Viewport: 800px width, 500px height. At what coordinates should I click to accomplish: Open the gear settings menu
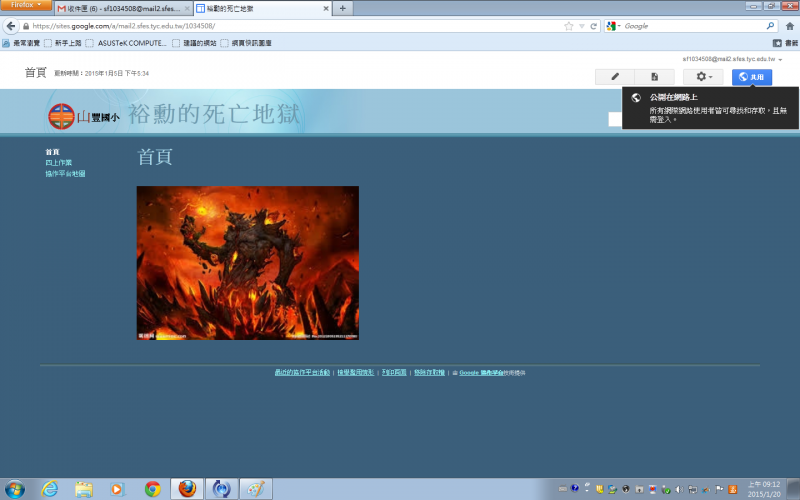[704, 77]
